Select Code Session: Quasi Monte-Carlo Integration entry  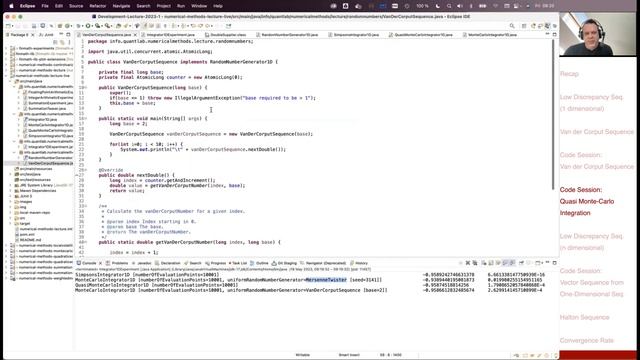(587, 201)
